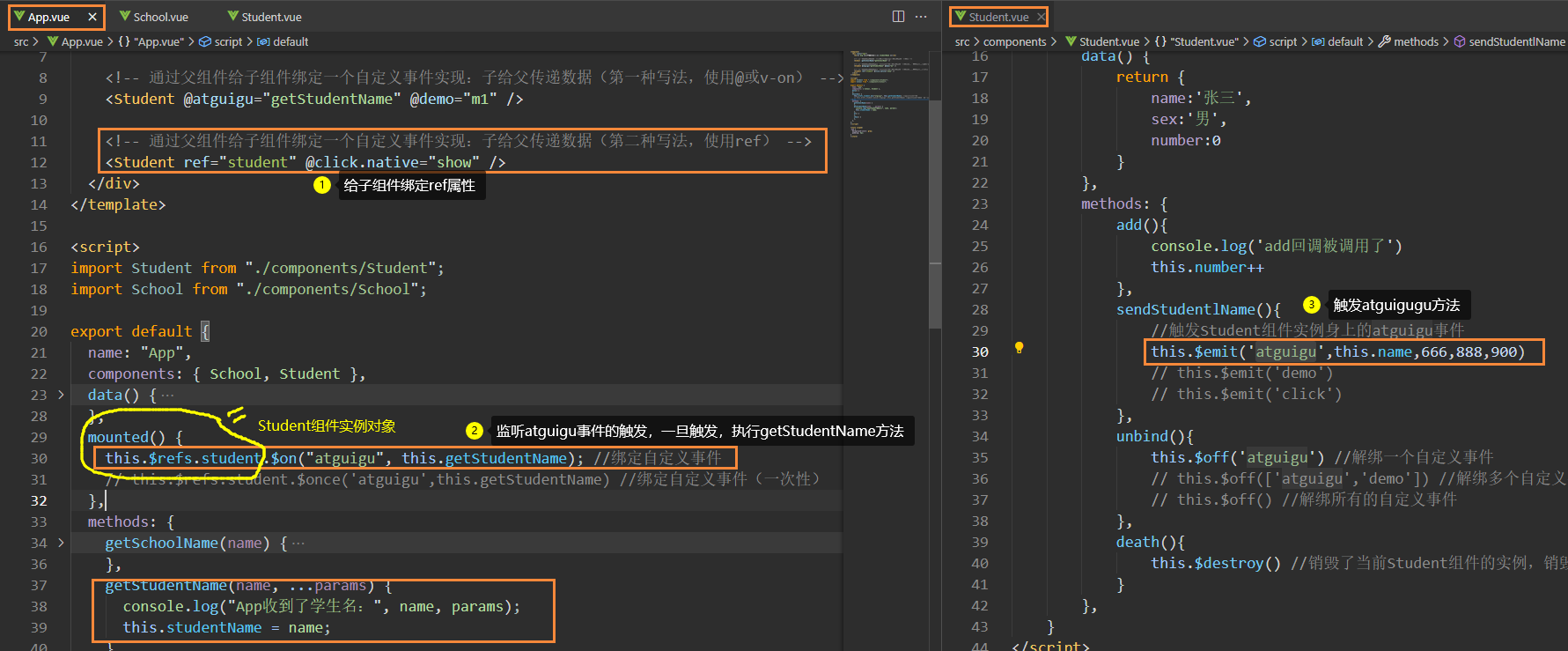
Task: Open the components breadcrumb
Action: (1015, 41)
